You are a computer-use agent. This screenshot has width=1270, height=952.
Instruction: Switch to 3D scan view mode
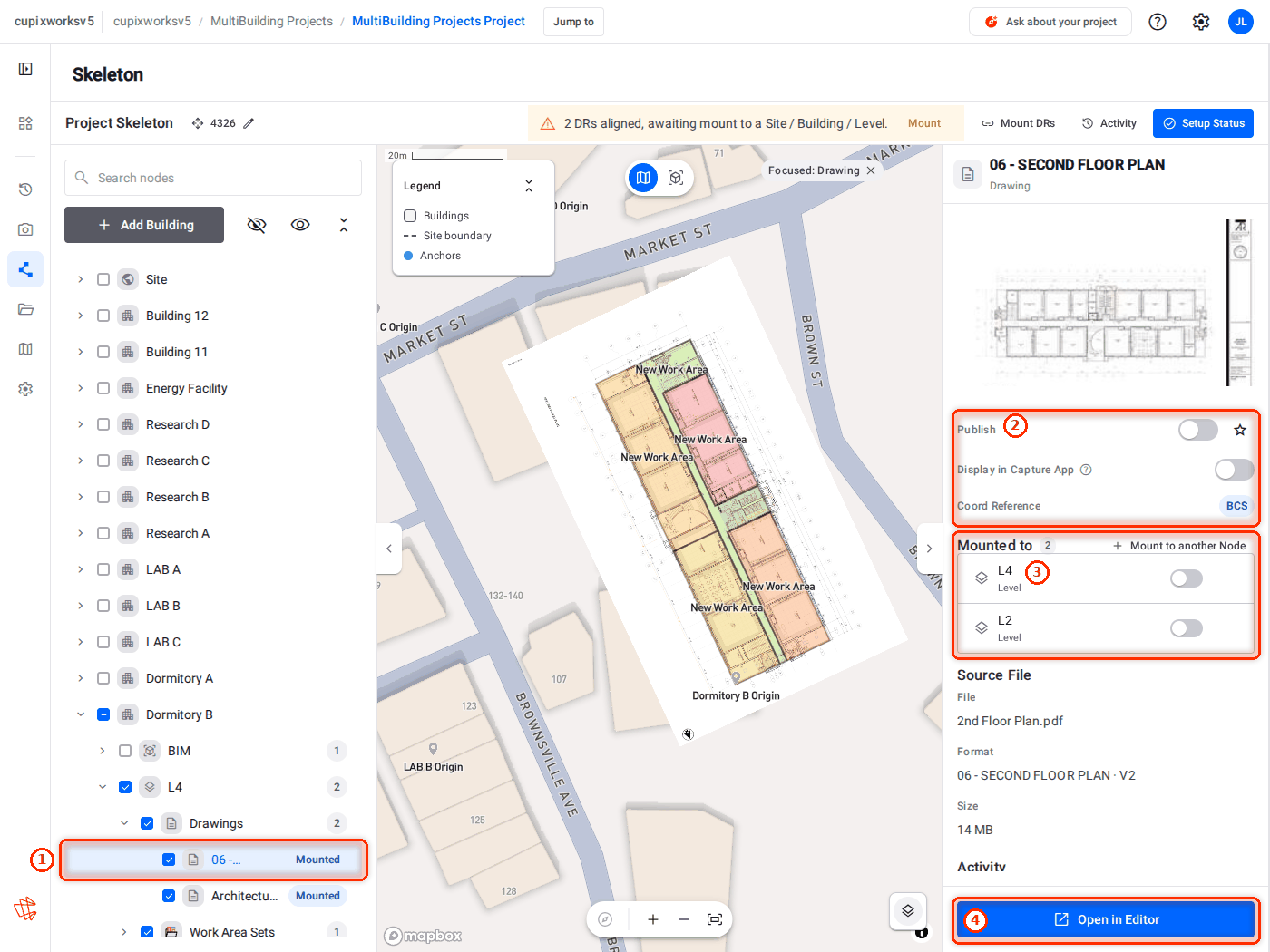coord(676,178)
